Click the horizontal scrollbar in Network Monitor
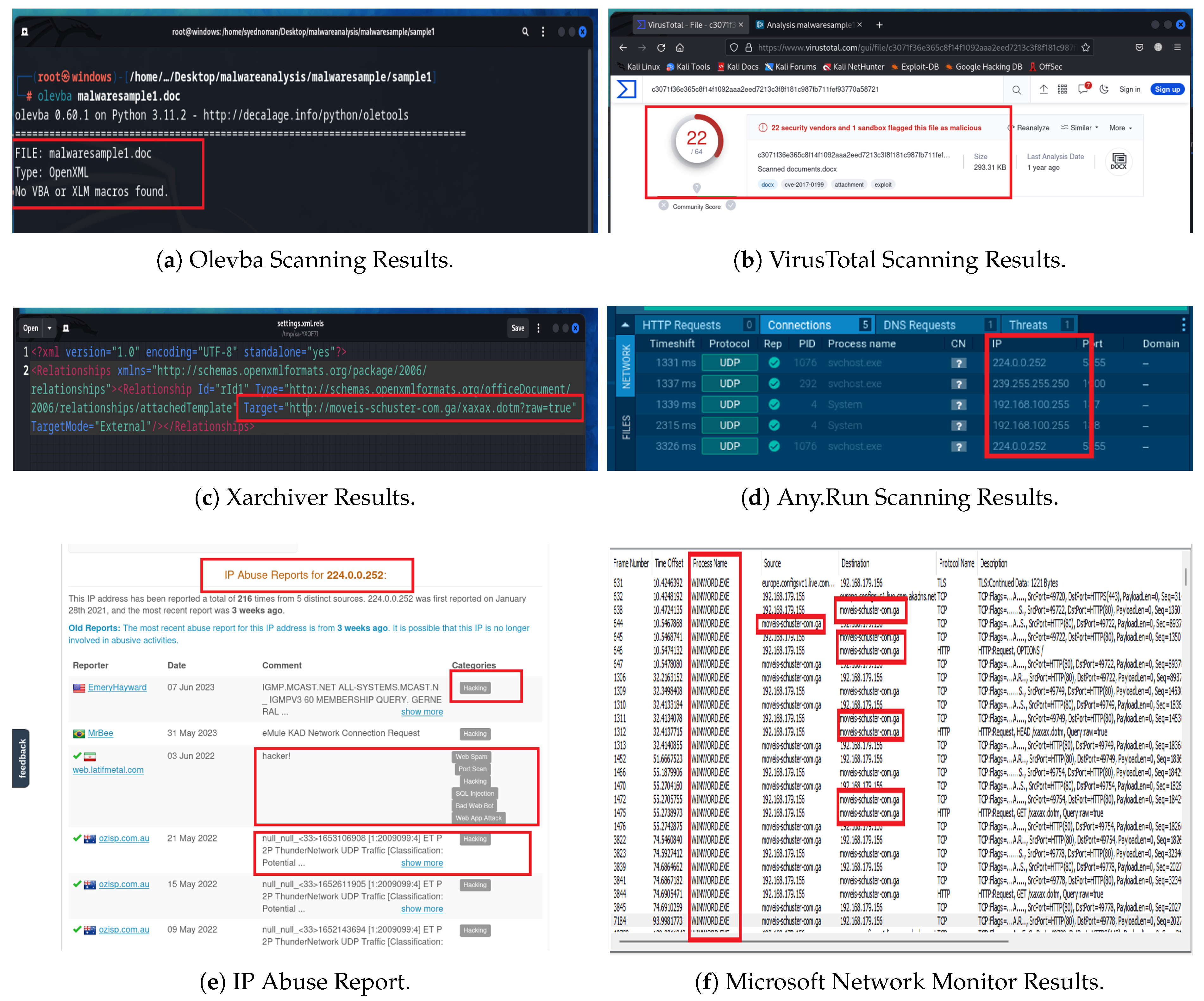1204x1001 pixels. 813,941
